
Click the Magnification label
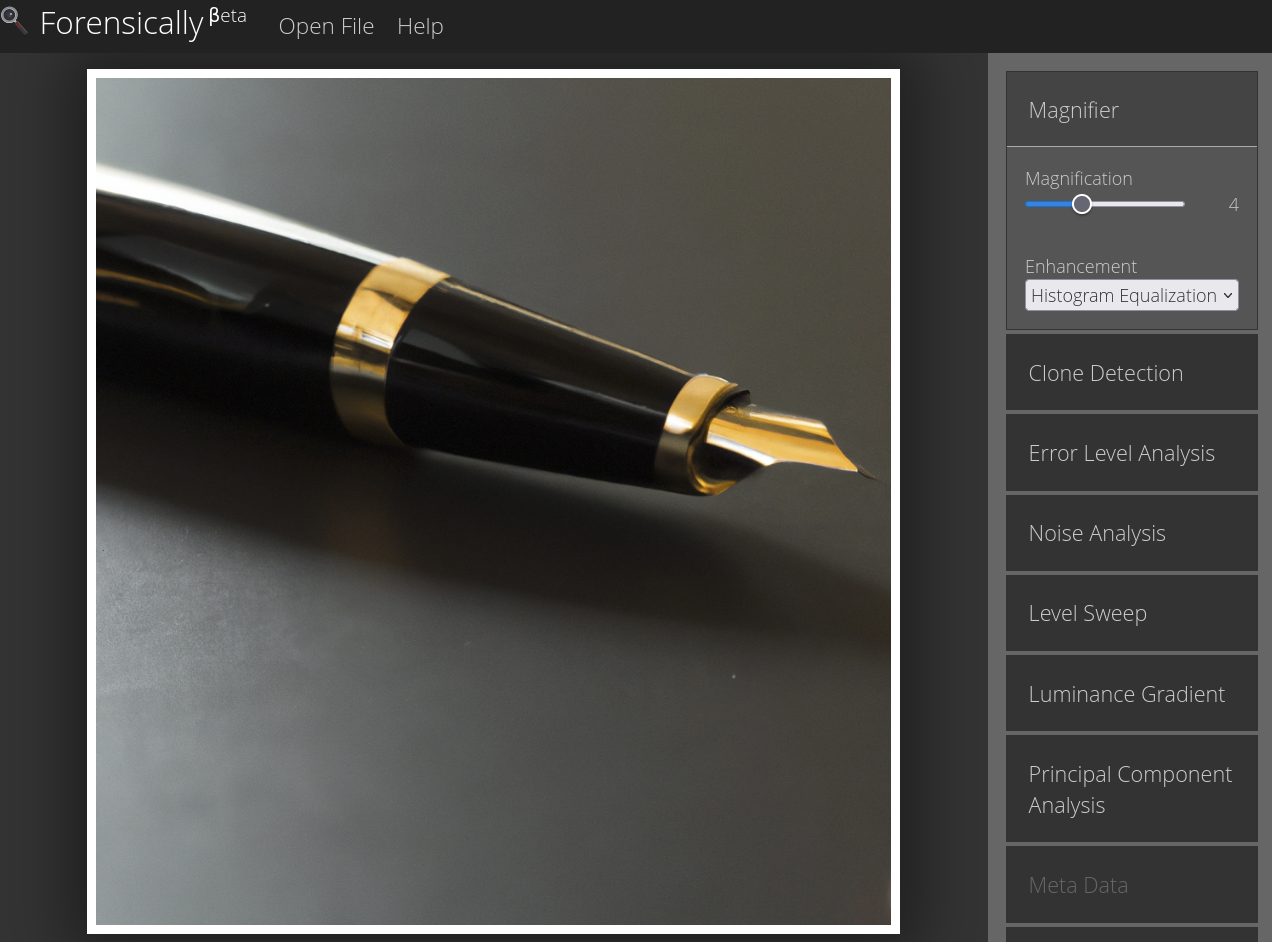pos(1079,178)
